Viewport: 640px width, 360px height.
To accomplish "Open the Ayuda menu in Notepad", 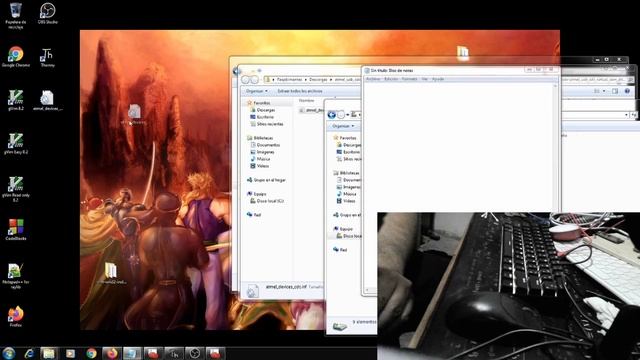I will click(438, 79).
